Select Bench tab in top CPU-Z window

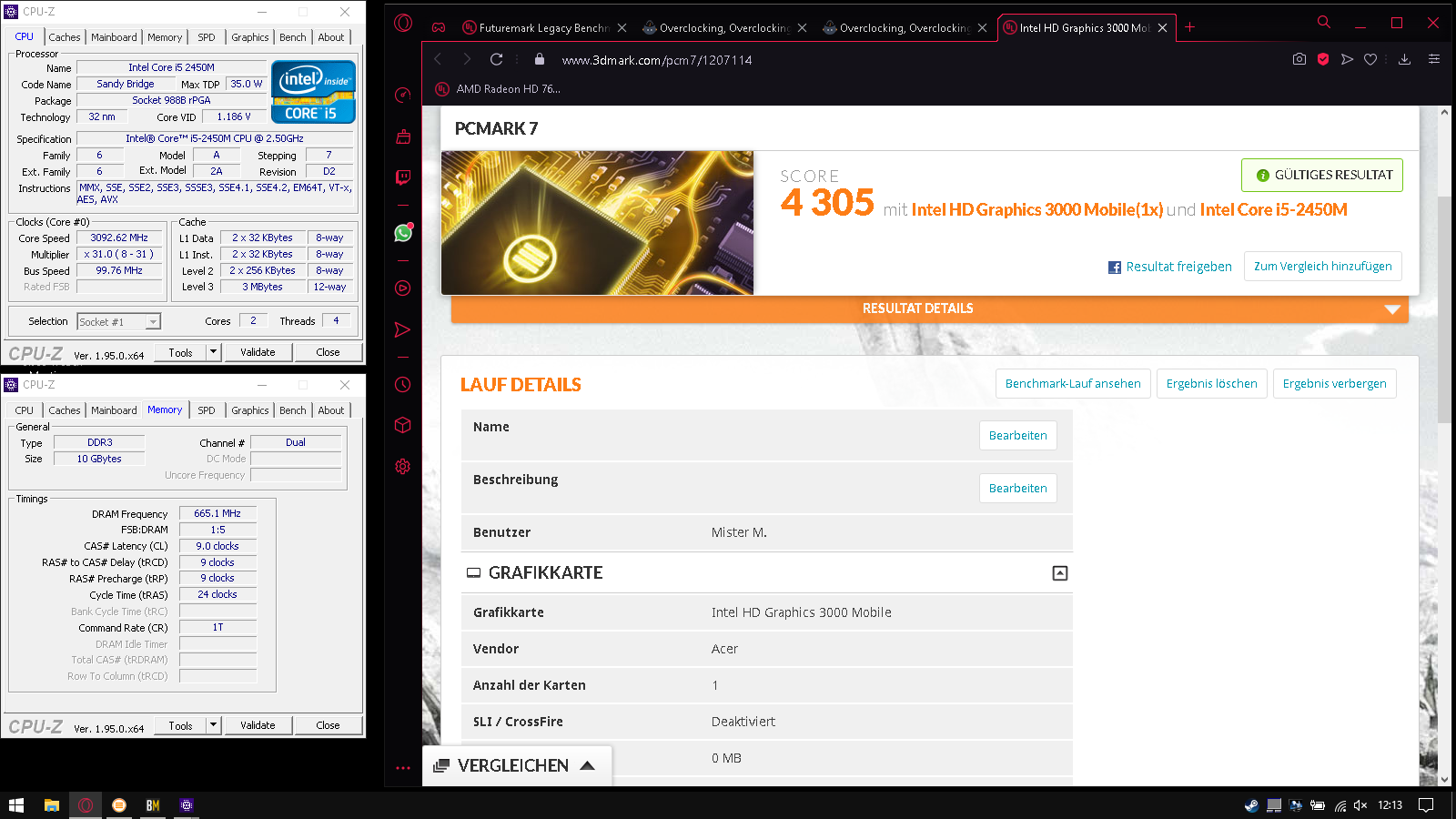(293, 37)
